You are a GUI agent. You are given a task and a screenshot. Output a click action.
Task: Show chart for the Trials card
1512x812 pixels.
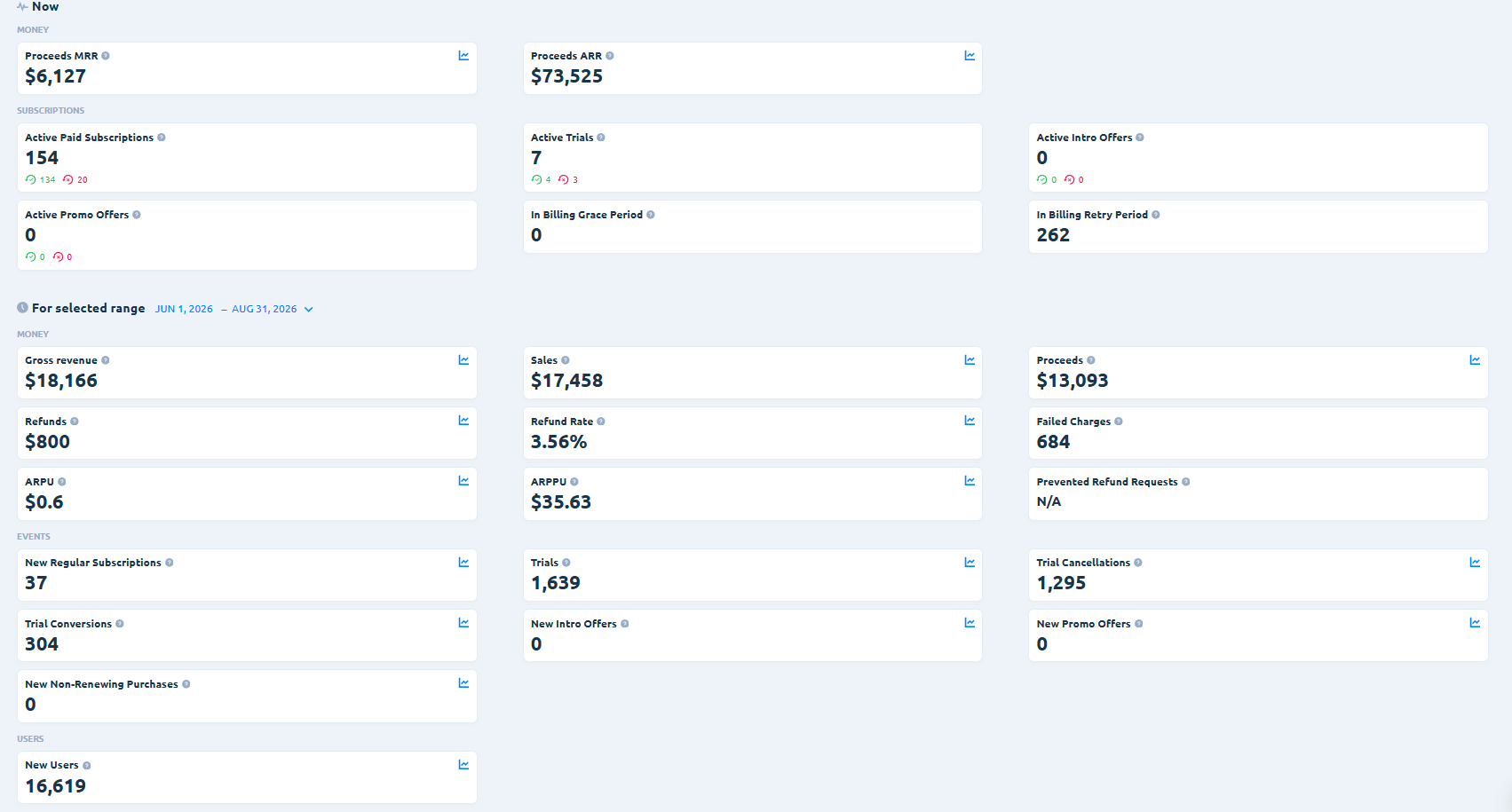[x=970, y=563]
